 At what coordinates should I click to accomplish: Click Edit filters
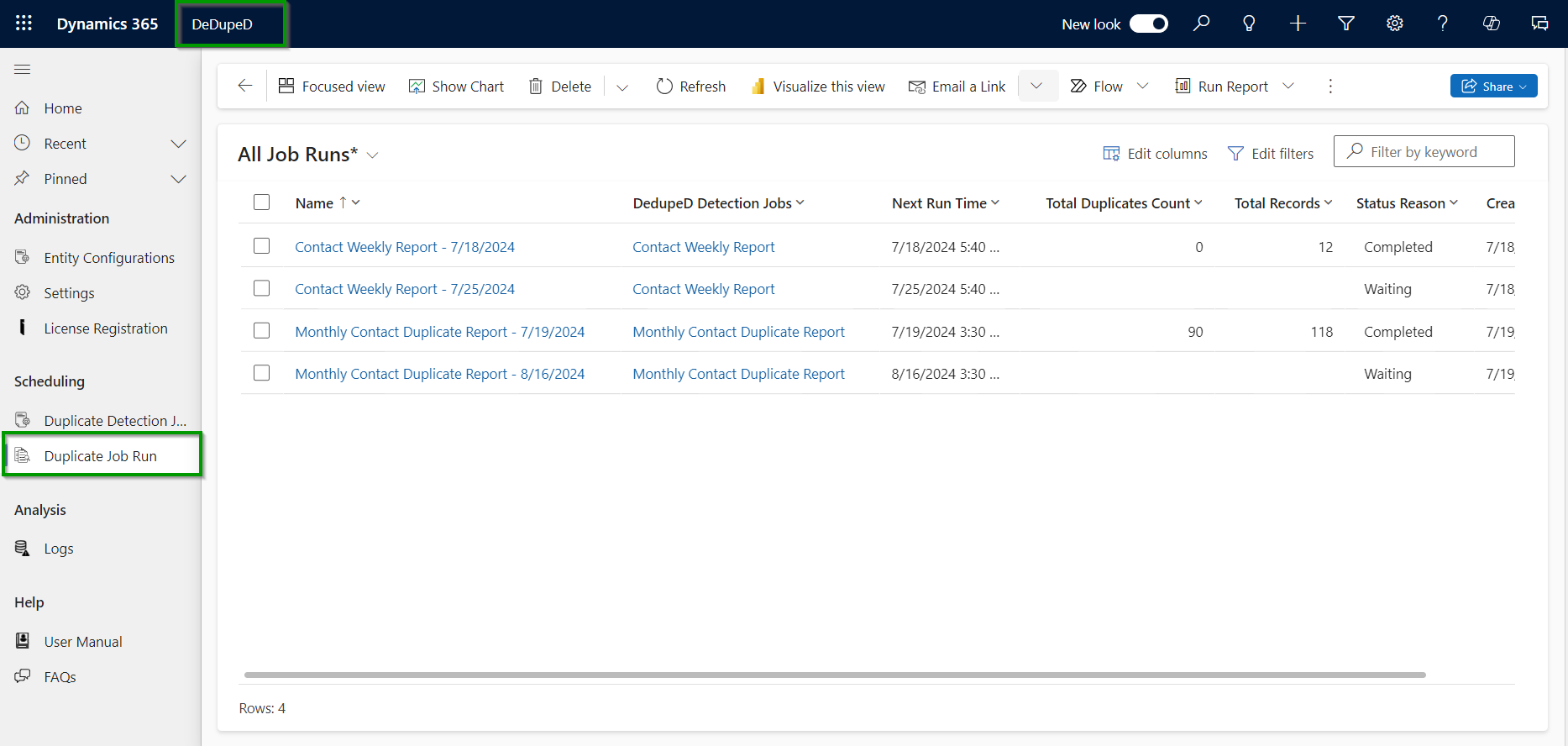tap(1271, 153)
